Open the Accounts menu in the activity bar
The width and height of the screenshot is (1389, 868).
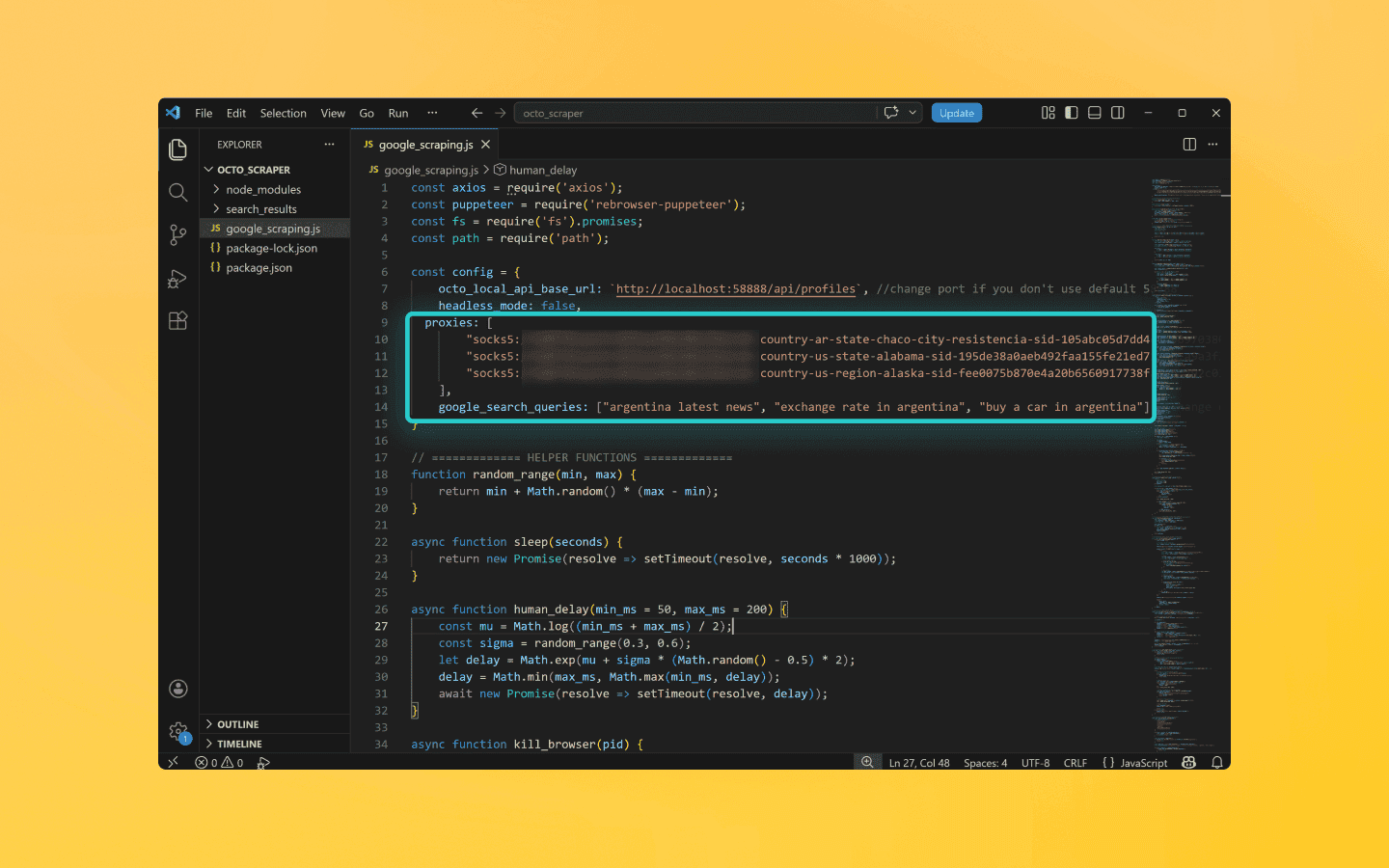point(177,689)
